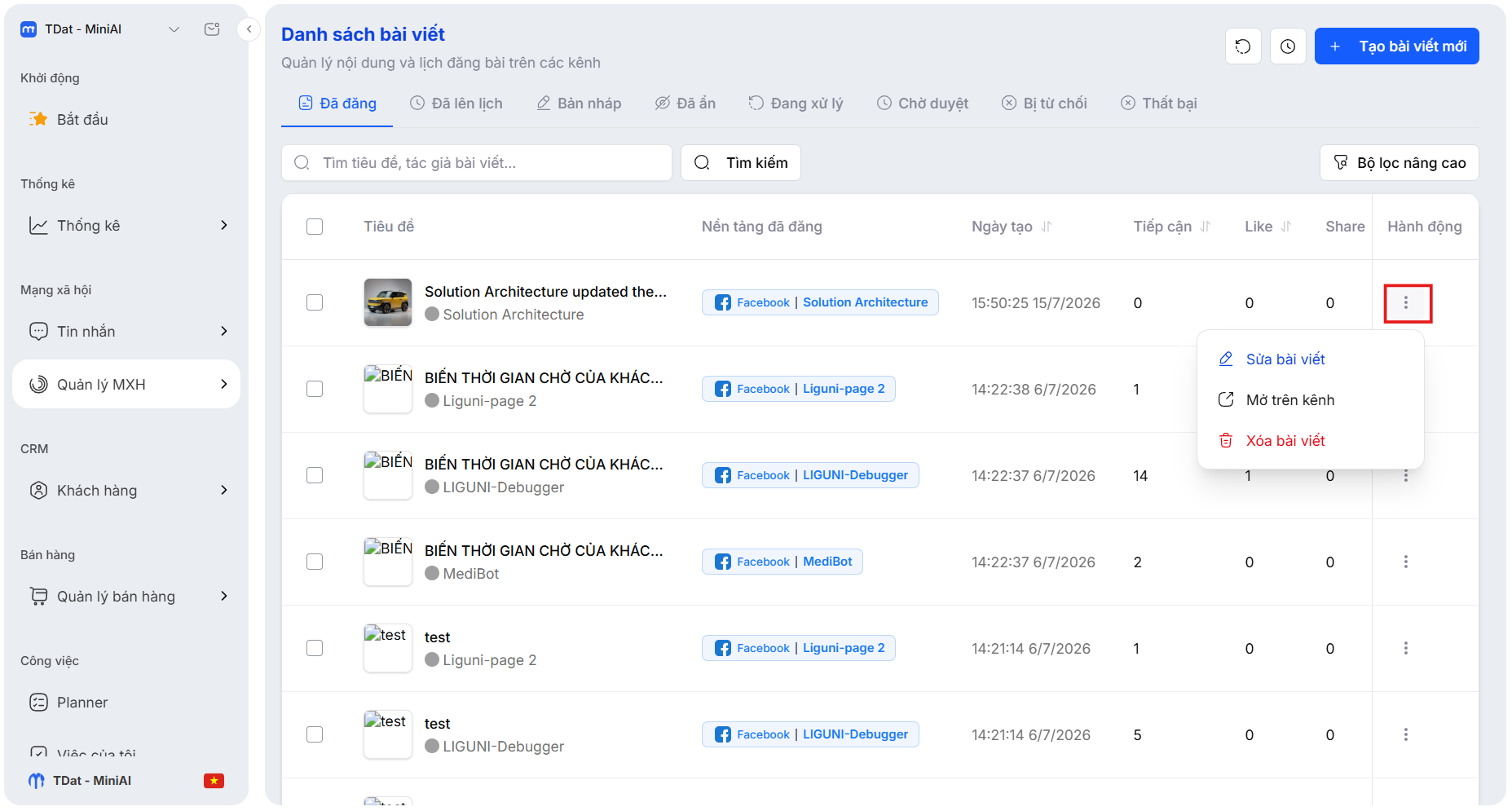
Task: Open actions menu for test Liguni-page 2 post
Action: 1406,649
